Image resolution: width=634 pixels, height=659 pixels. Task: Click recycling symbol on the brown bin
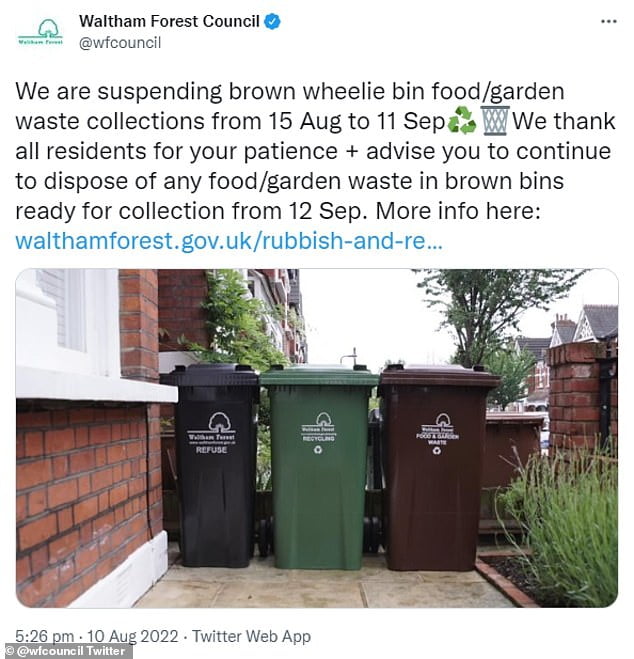coord(437,451)
